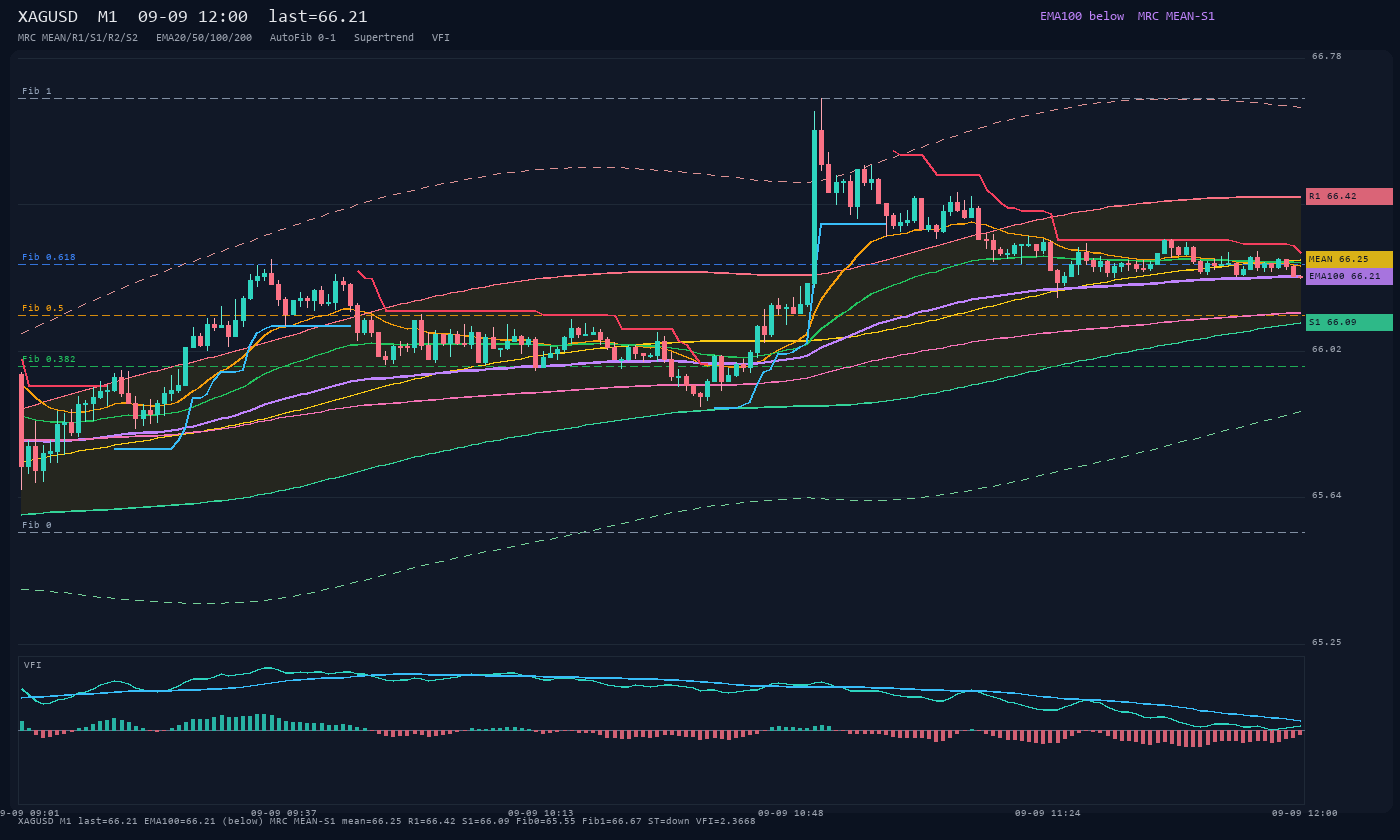Click the 'Fib 0.618' level label

(x=49, y=257)
